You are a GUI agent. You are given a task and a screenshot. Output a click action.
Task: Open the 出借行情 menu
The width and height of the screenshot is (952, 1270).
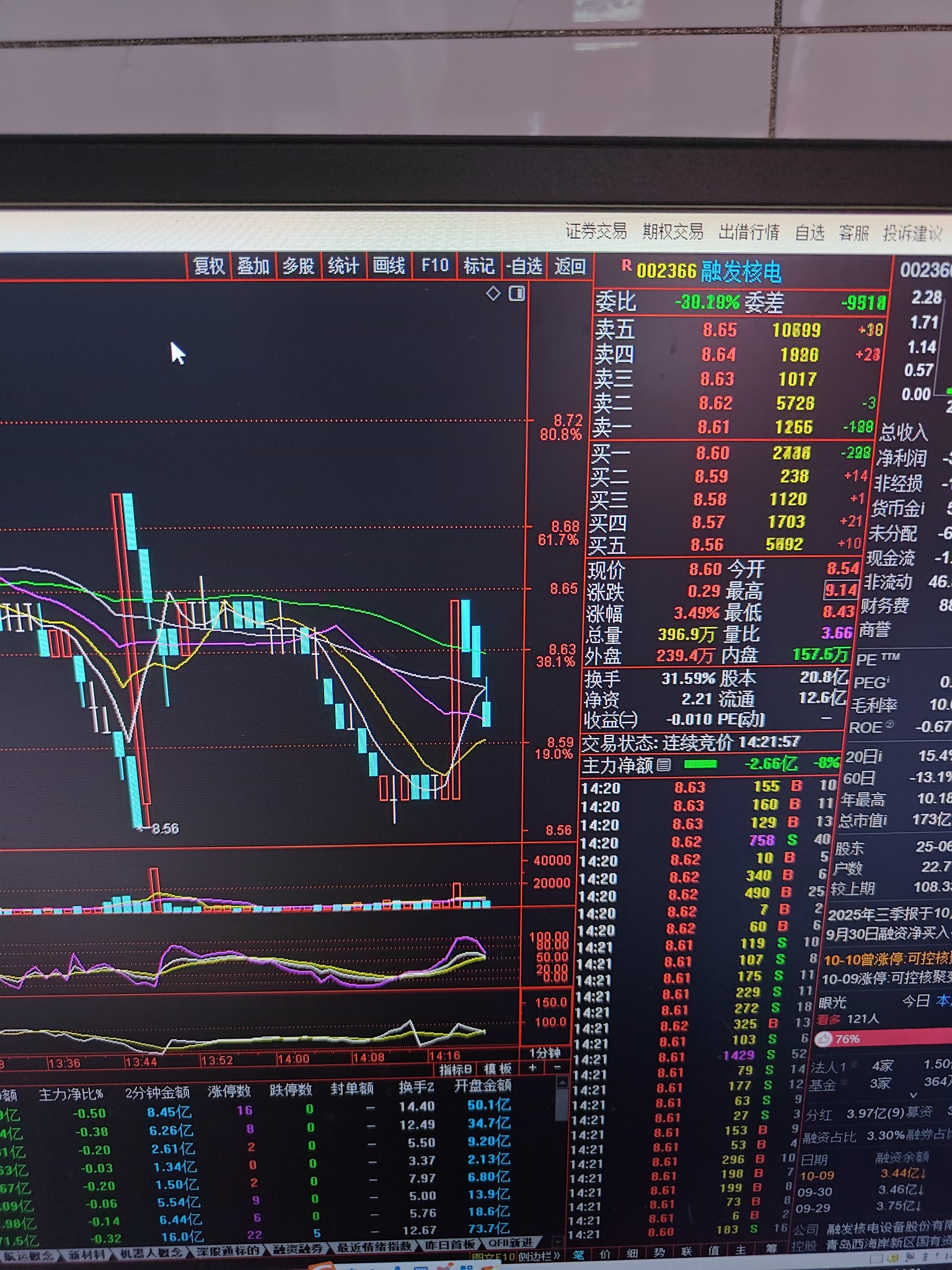pos(749,233)
